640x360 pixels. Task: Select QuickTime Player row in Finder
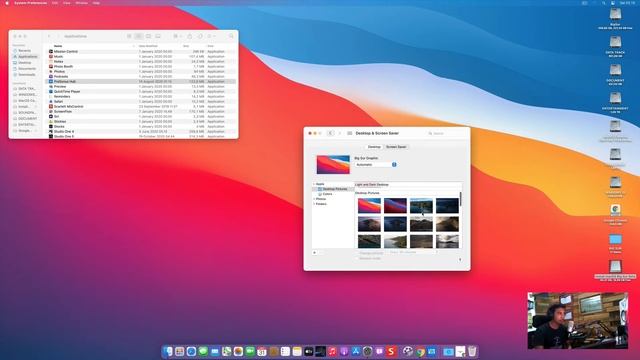pyautogui.click(x=140, y=91)
